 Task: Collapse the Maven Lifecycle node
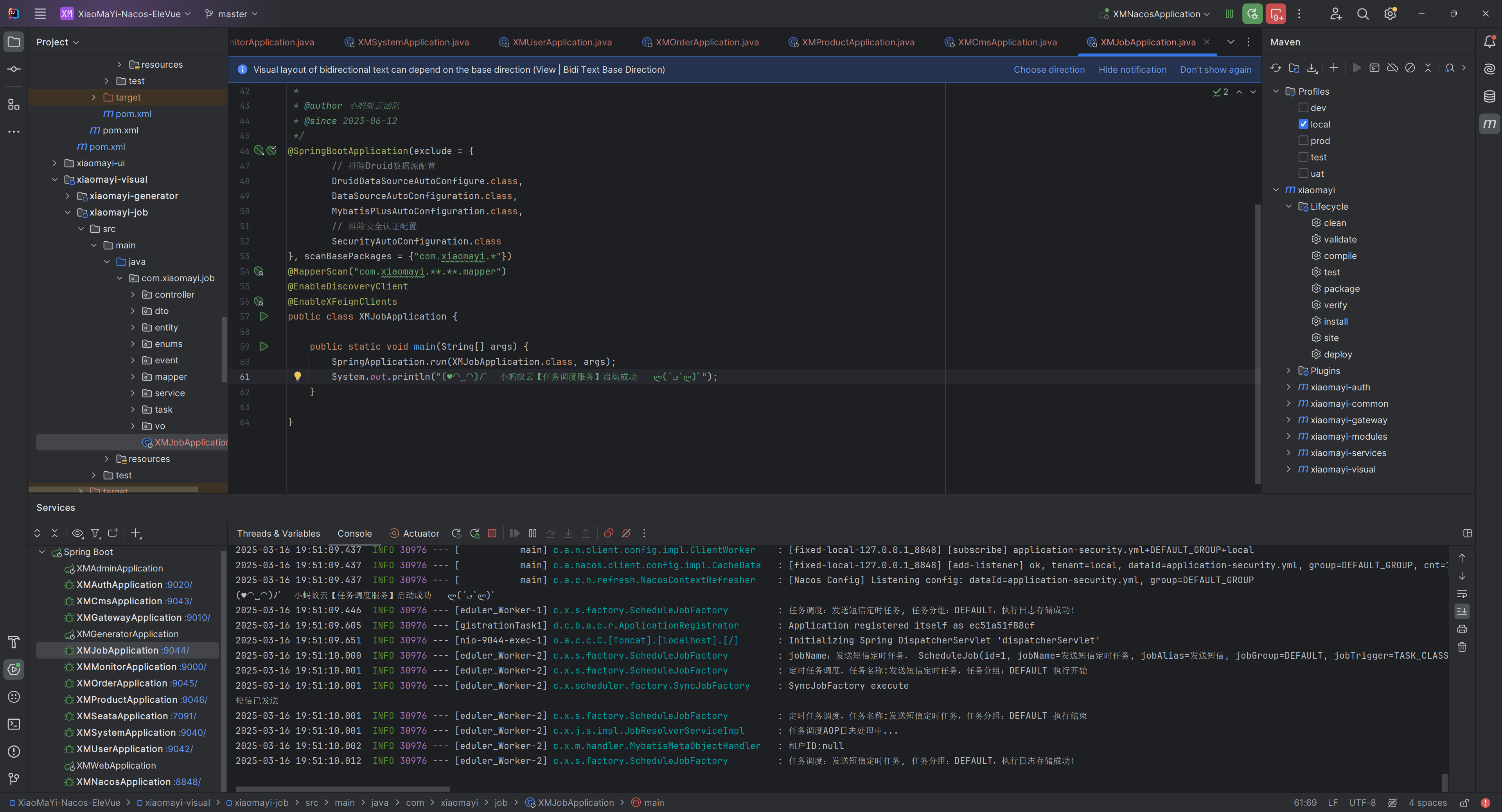coord(1288,207)
